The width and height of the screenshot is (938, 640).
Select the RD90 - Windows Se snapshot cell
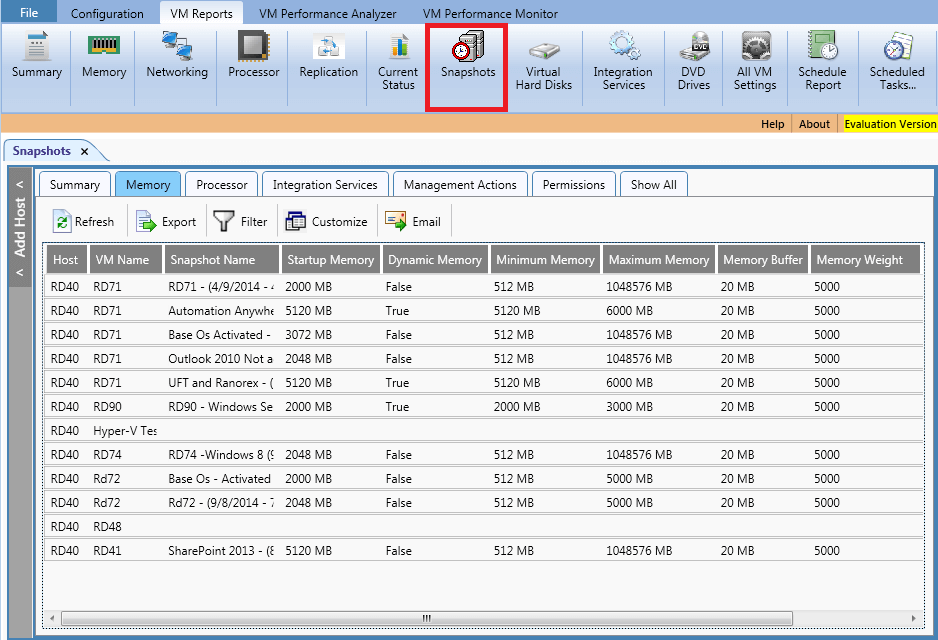(x=220, y=406)
